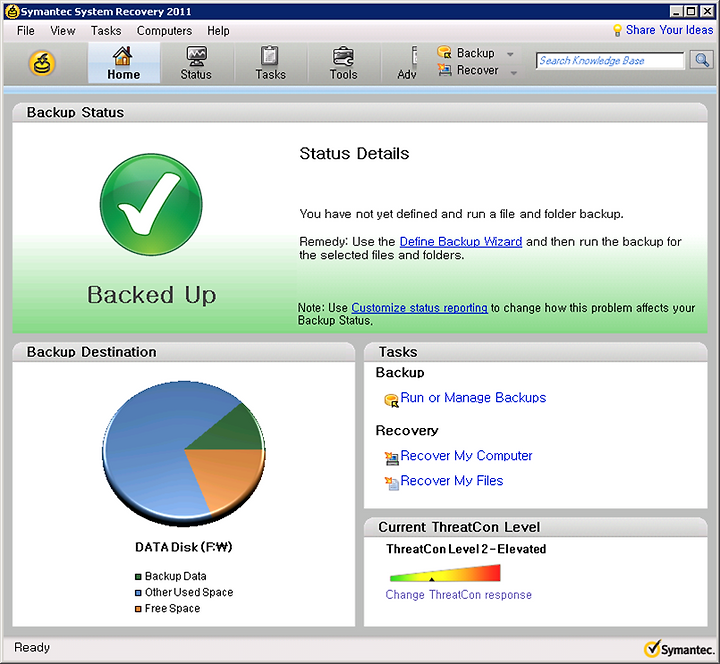Viewport: 720px width, 664px height.
Task: Click the magnifier search button
Action: pyautogui.click(x=702, y=60)
